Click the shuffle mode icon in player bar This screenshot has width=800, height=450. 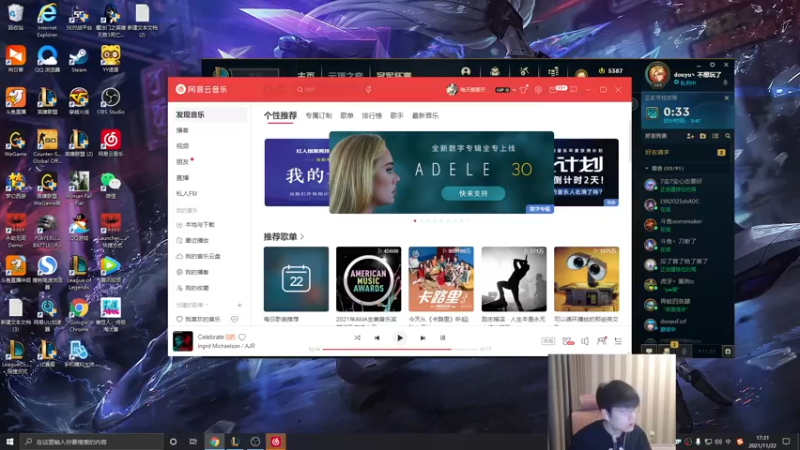pos(357,338)
